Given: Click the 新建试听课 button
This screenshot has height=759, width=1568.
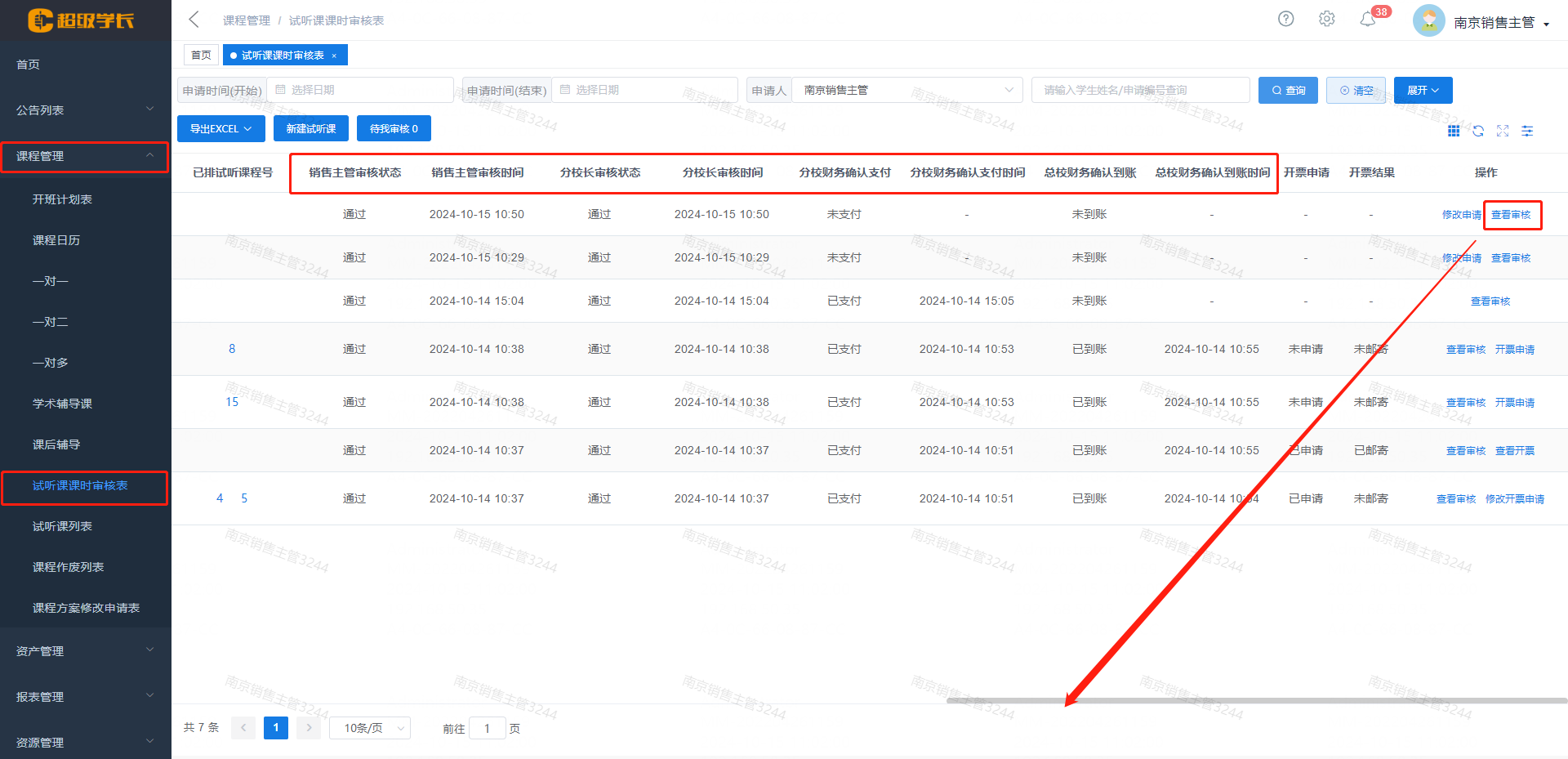Looking at the screenshot, I should tap(311, 128).
